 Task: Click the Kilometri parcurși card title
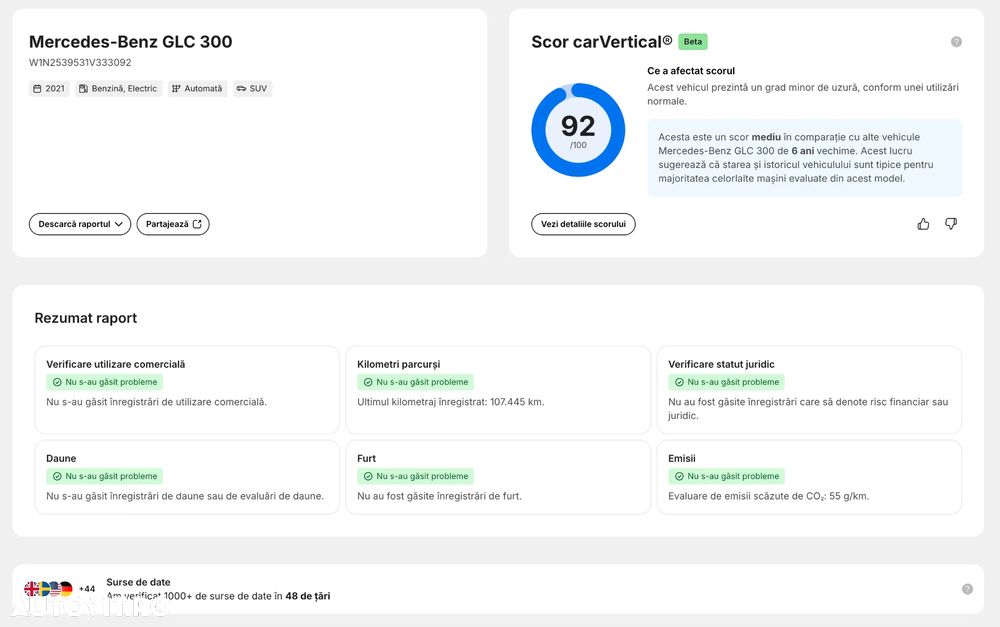[399, 364]
